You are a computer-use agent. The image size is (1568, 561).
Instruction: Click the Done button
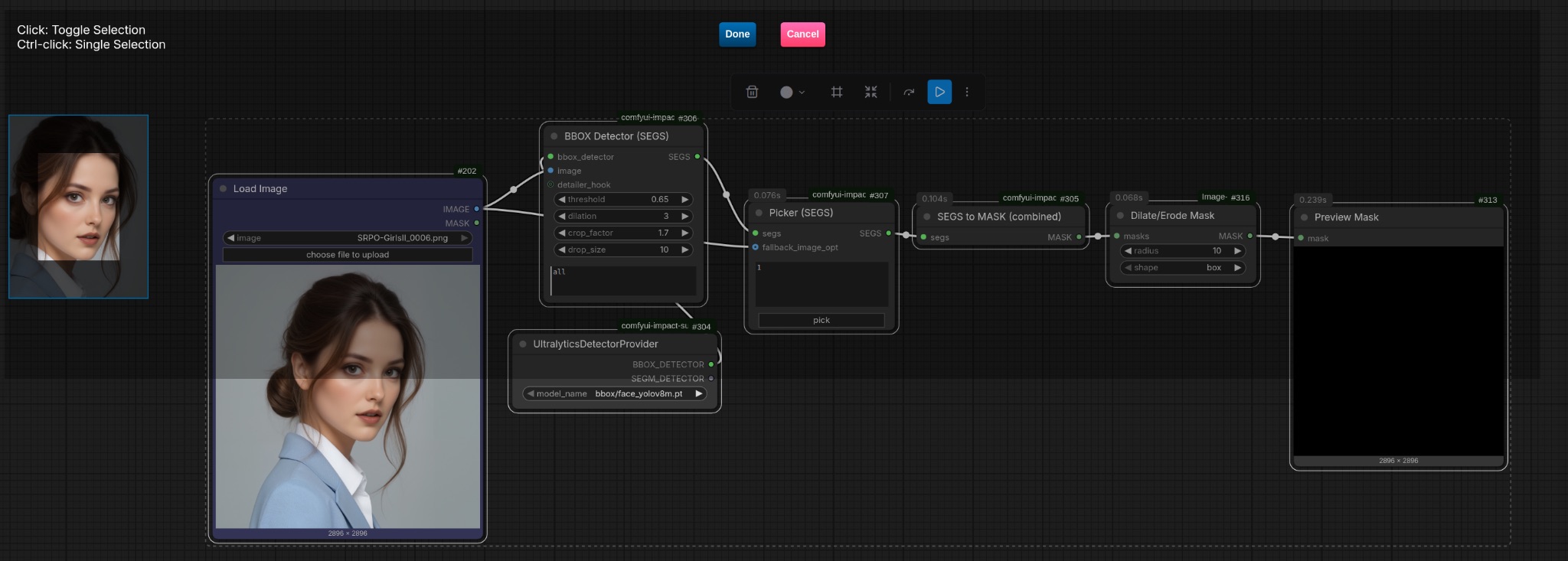[x=737, y=34]
